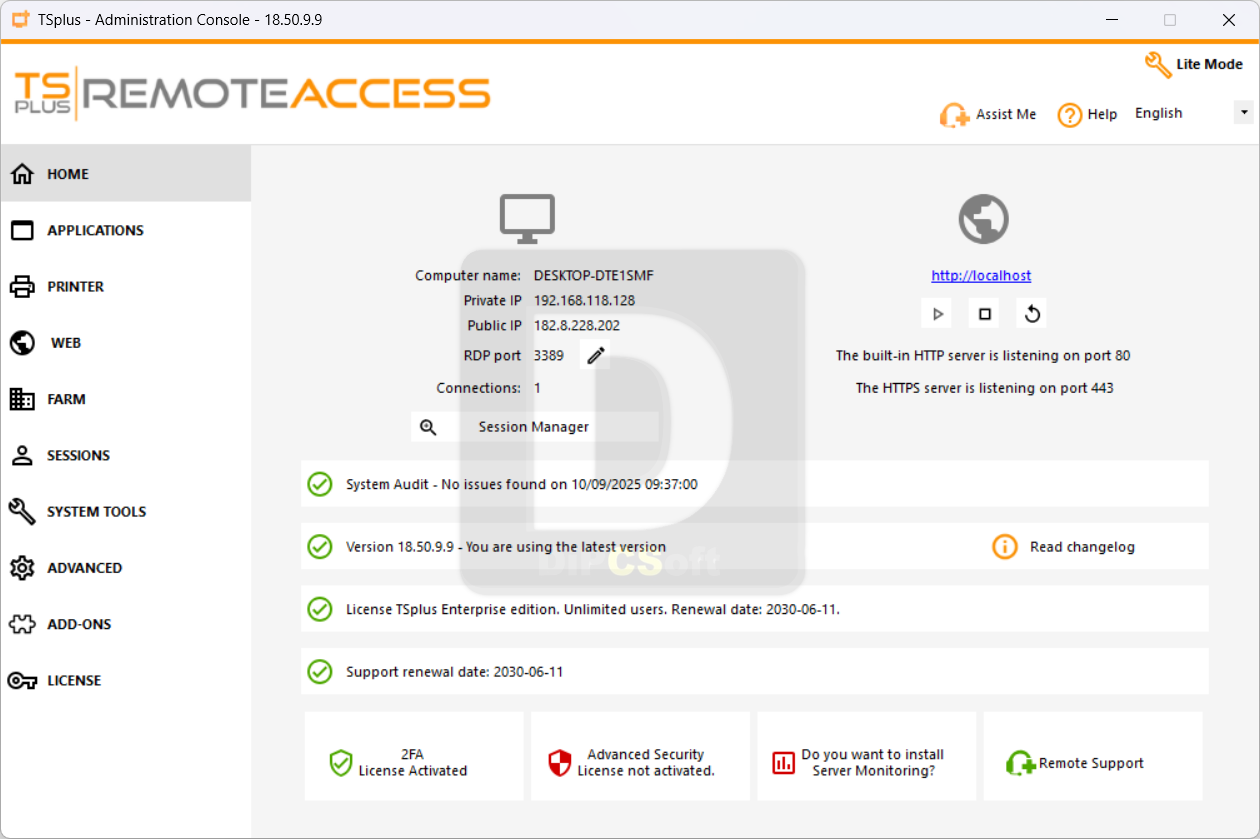Click Advanced Security License not activated tile
The image size is (1260, 839).
coord(640,756)
